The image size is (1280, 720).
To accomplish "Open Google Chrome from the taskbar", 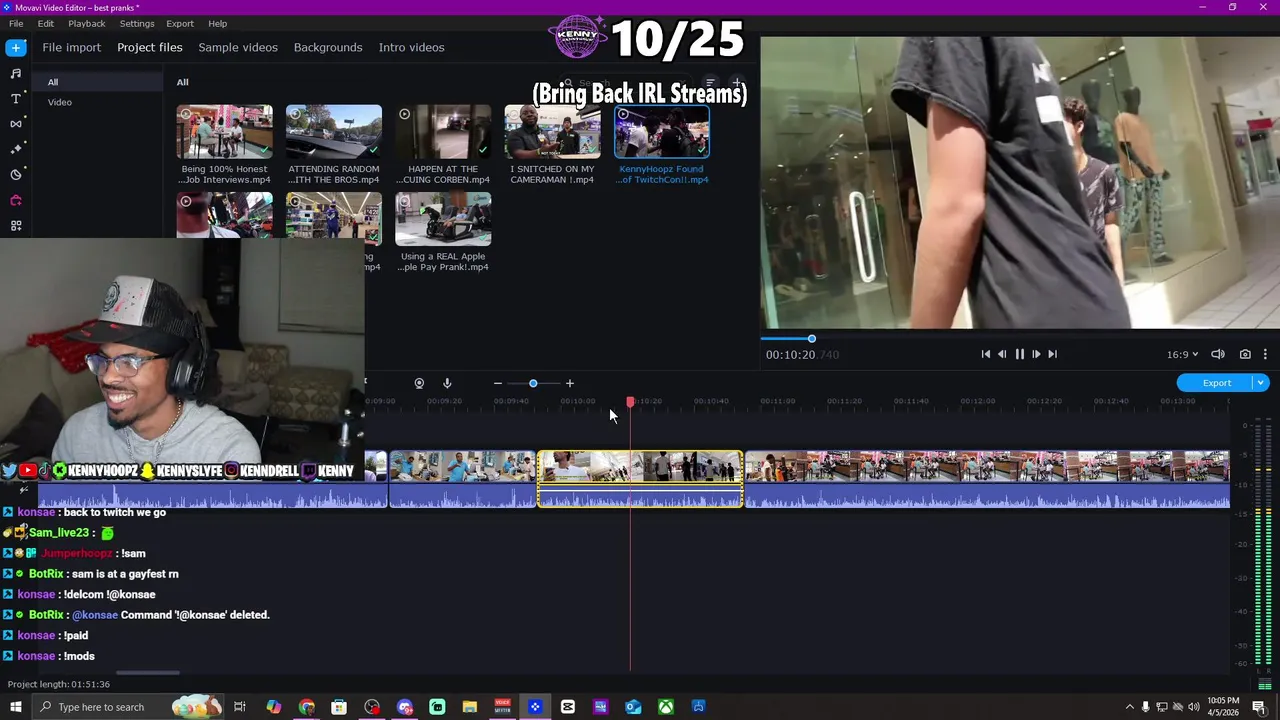I will (x=306, y=707).
